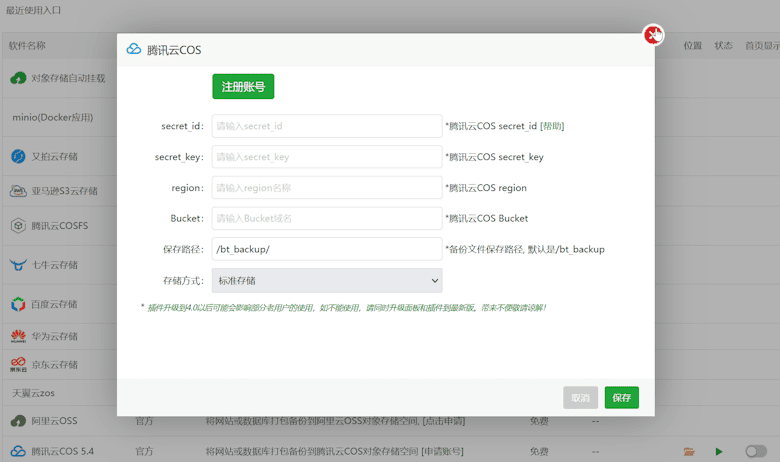
Task: Click the 亚马逊S3云存储 AWS icon
Action: point(18,191)
